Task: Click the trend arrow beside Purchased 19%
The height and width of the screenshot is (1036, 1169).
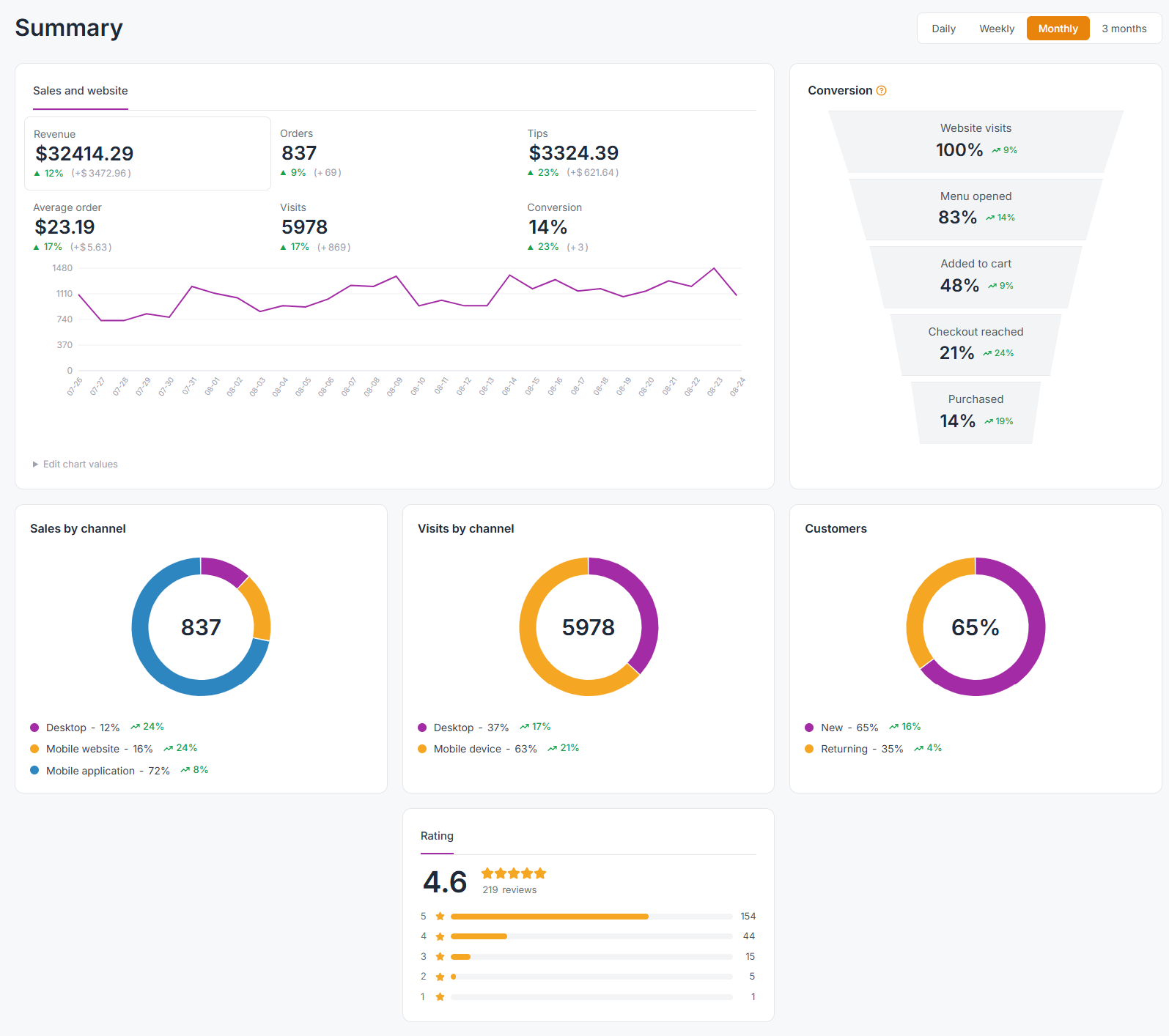Action: (989, 422)
